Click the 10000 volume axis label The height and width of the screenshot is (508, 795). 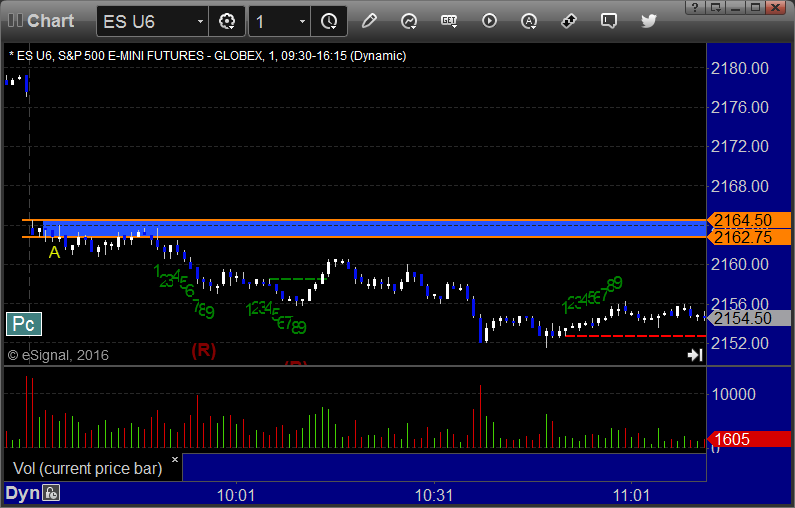(734, 394)
